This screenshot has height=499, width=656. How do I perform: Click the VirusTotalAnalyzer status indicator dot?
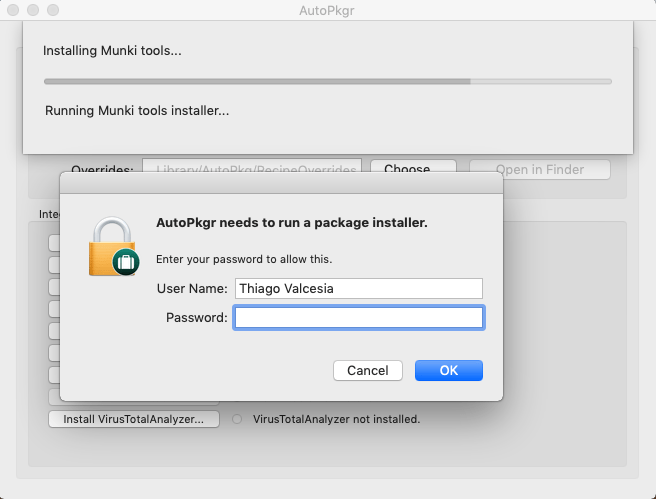[237, 419]
